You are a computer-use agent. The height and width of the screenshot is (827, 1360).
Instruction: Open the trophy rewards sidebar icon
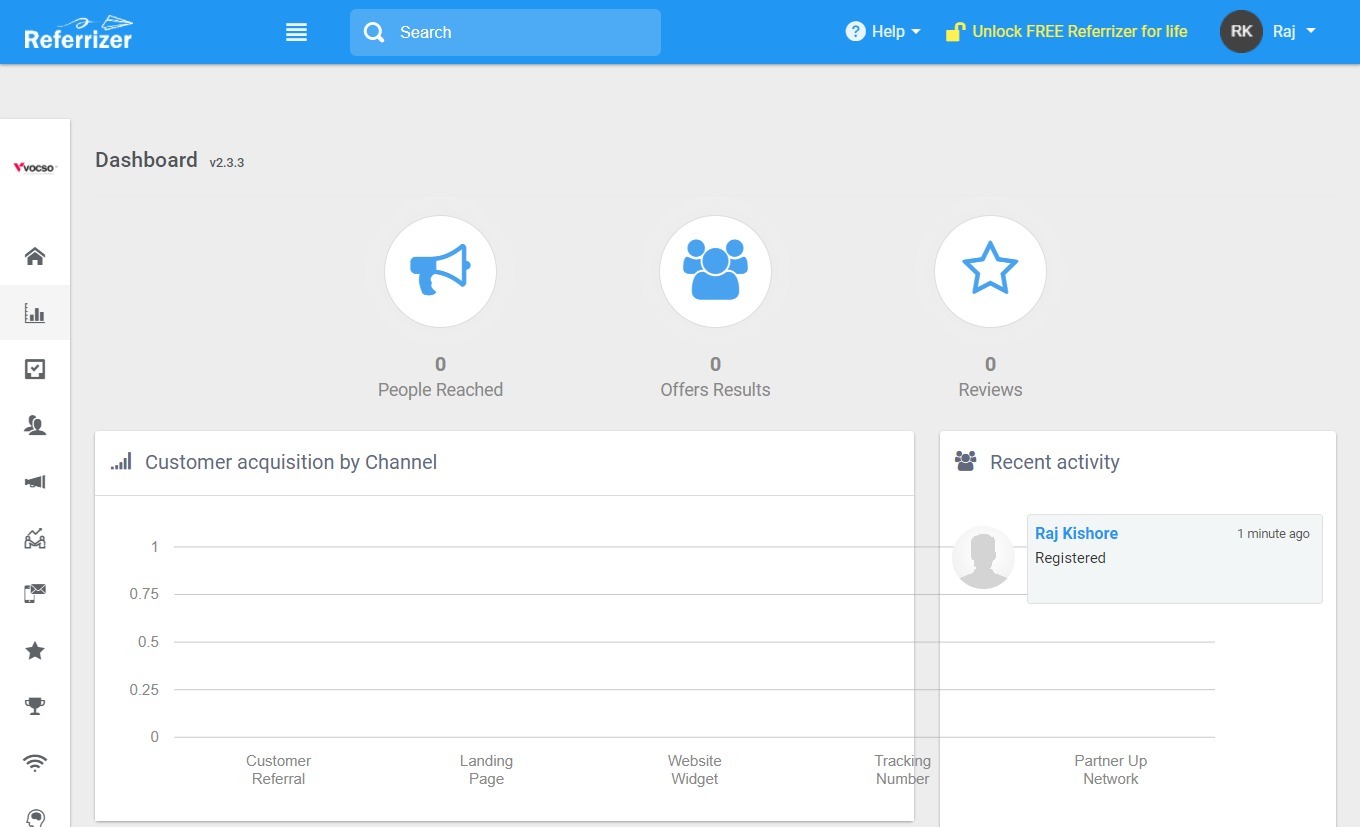35,707
